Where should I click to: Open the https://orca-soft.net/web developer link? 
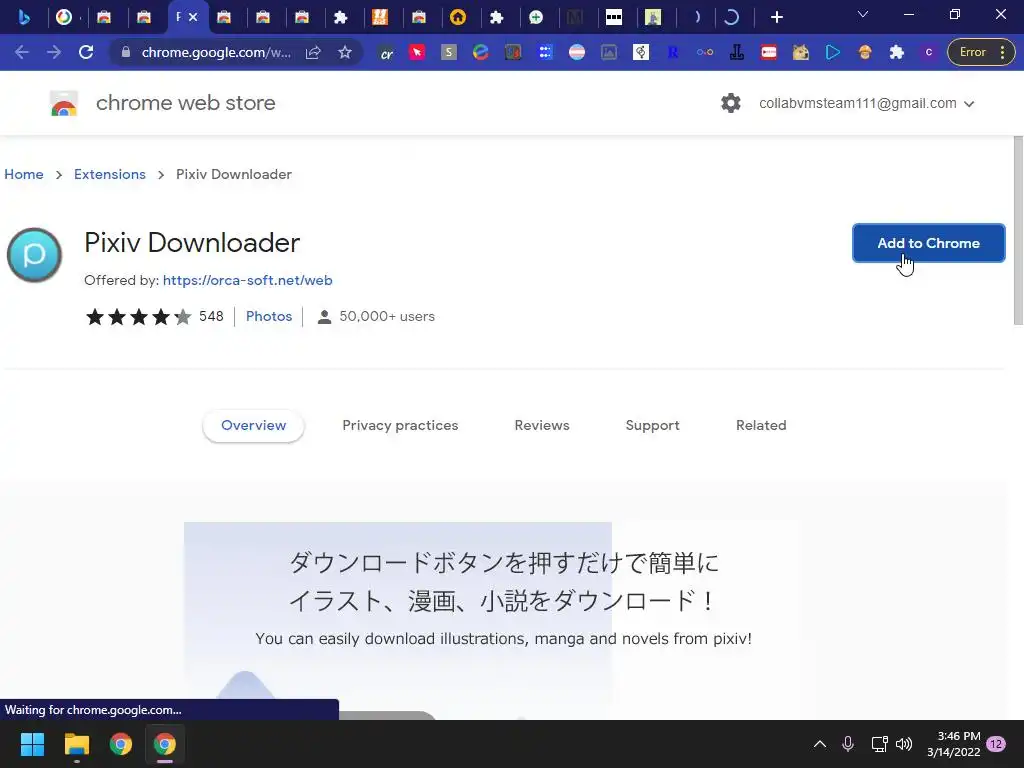click(x=248, y=280)
